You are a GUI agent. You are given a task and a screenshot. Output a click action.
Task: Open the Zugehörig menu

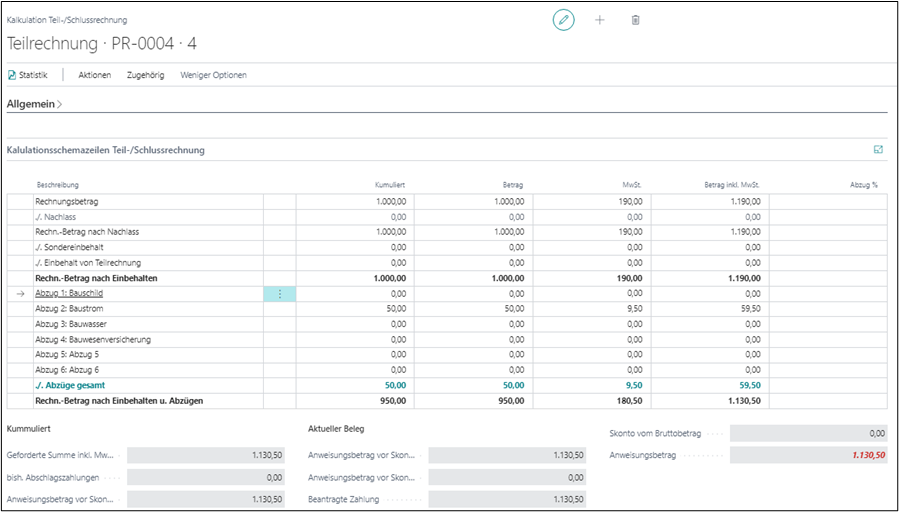145,75
